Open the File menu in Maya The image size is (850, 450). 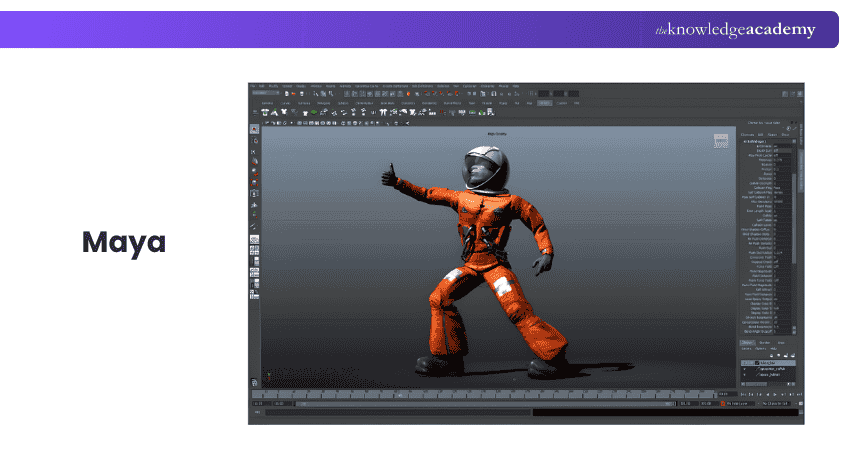tap(253, 86)
